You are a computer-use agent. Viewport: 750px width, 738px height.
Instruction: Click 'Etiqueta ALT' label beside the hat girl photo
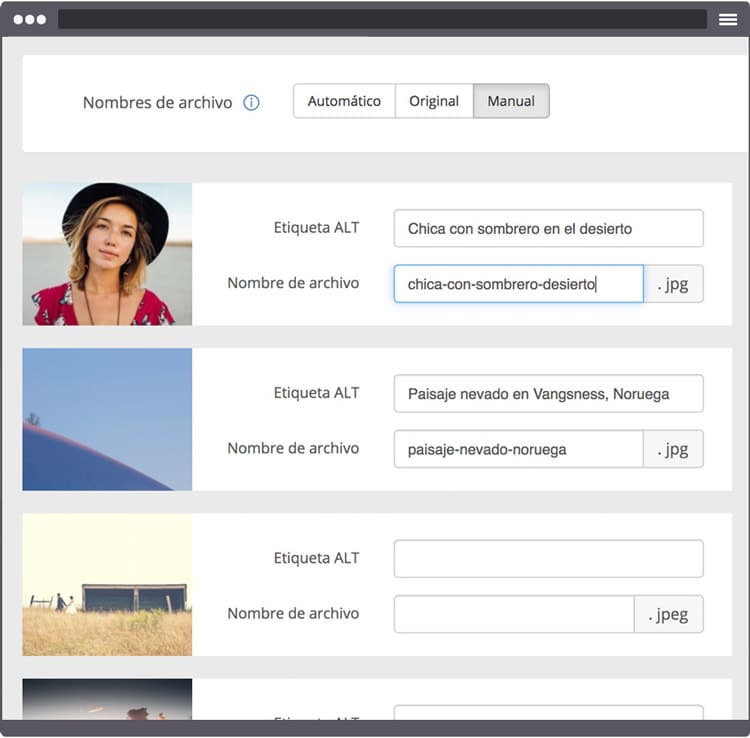pos(316,228)
